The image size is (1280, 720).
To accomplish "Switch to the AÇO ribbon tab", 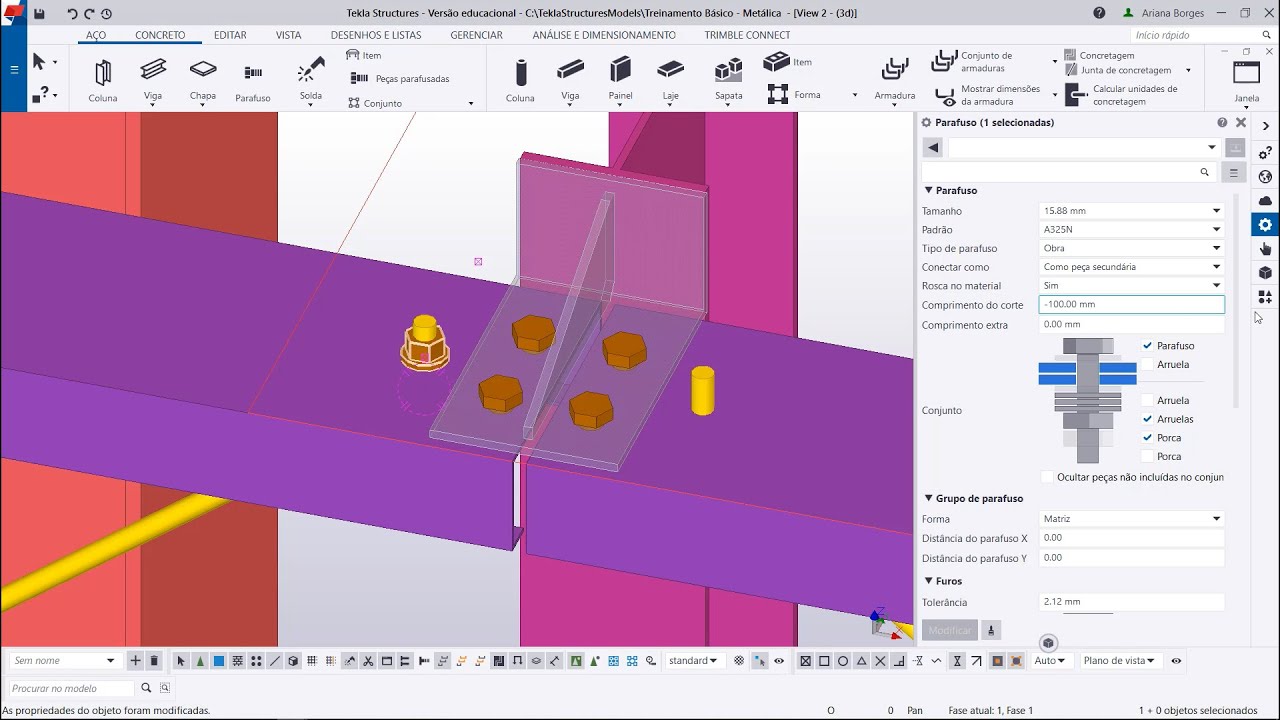I will tap(96, 35).
